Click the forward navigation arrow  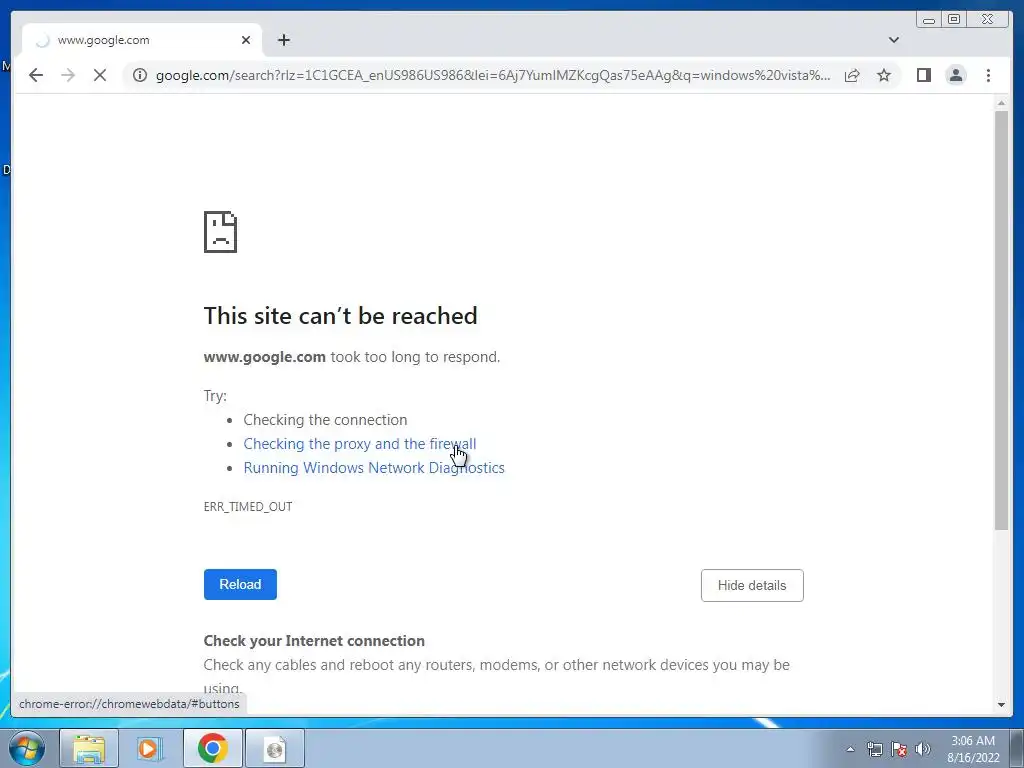pyautogui.click(x=68, y=75)
